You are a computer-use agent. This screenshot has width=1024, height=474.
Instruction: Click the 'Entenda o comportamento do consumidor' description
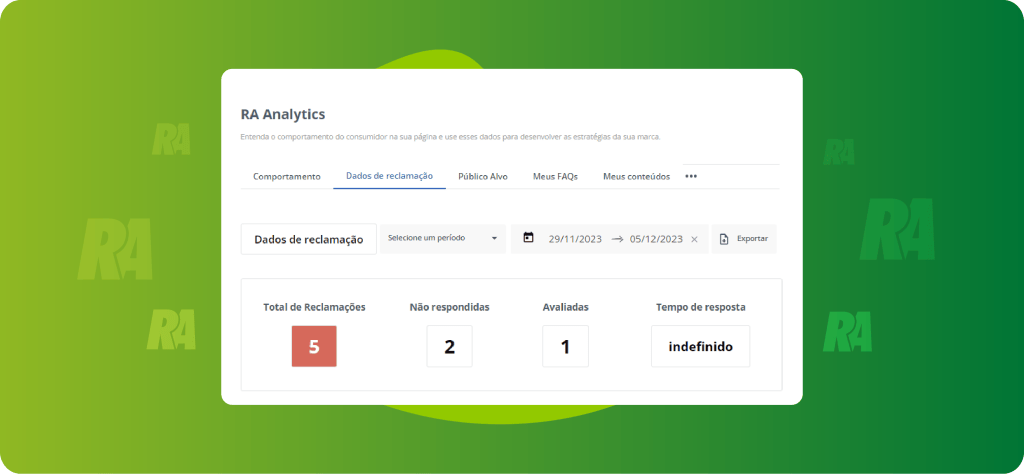pyautogui.click(x=451, y=138)
